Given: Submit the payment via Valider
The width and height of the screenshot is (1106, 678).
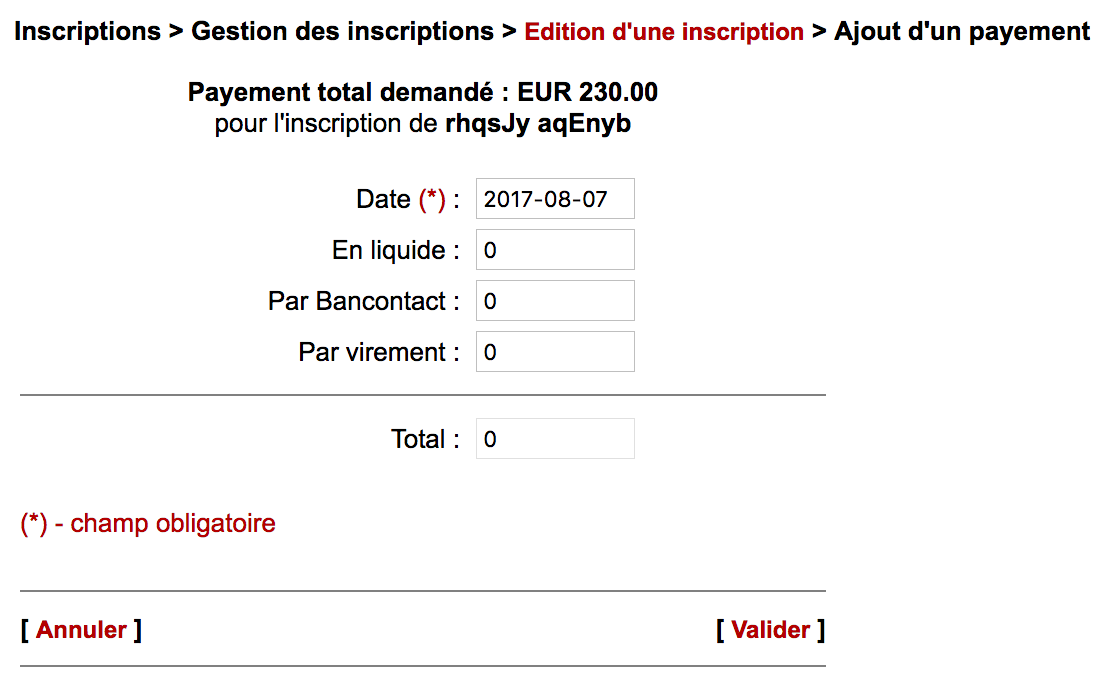Looking at the screenshot, I should click(770, 630).
